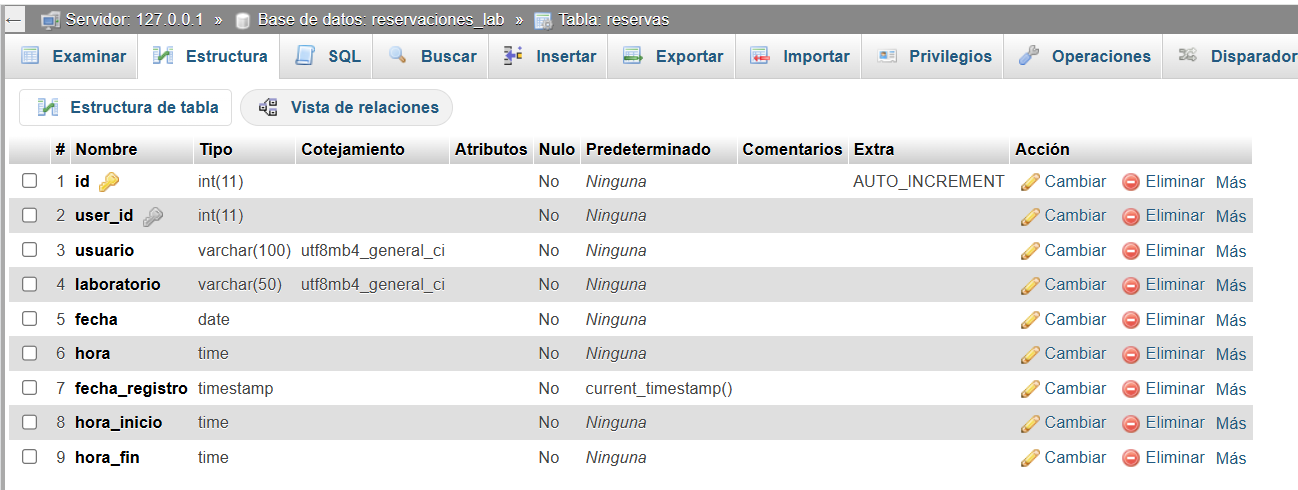The image size is (1298, 490).
Task: Show Más options for the fecha_registro row
Action: coord(1231,389)
